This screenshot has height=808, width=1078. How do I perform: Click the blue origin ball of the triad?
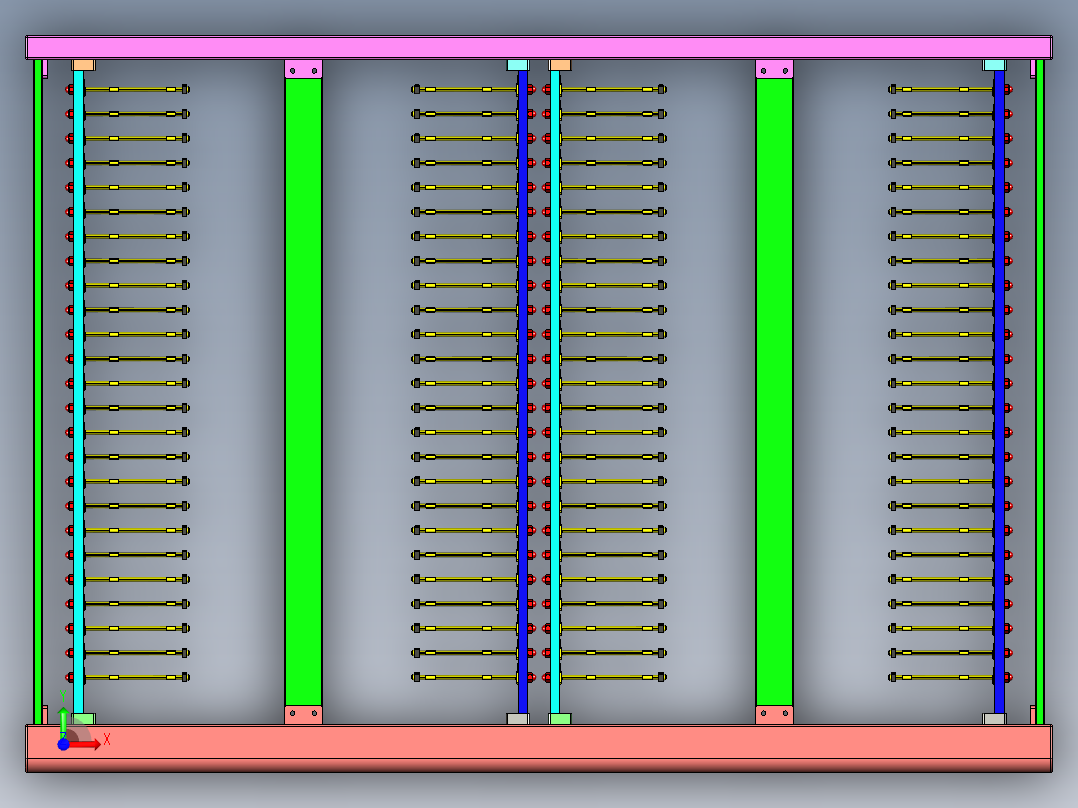click(x=63, y=744)
